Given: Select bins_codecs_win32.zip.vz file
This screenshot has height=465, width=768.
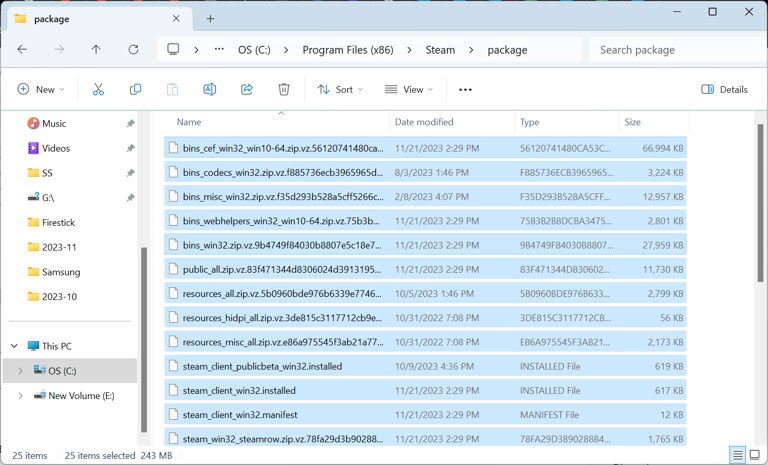Looking at the screenshot, I should 425,172.
